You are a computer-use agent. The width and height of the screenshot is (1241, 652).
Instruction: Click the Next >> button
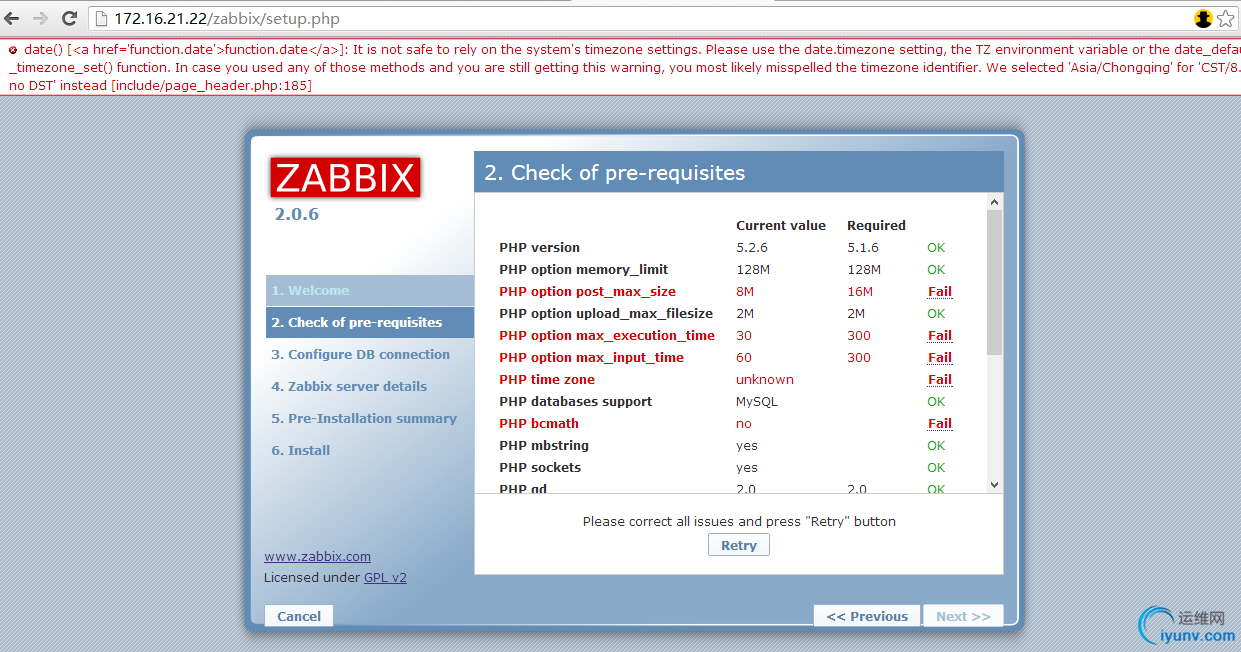[963, 616]
